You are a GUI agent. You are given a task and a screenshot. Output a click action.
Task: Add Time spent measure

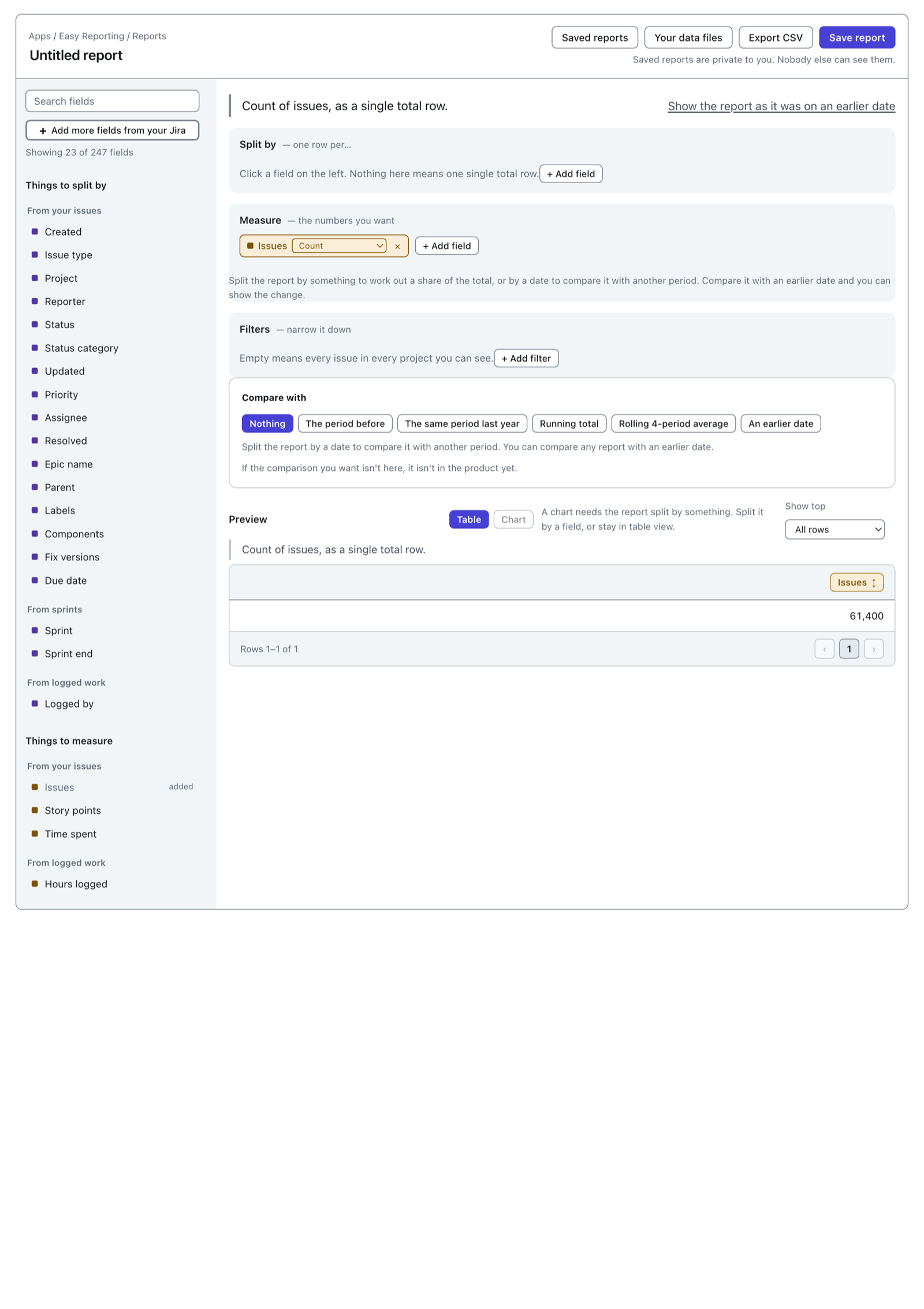[112, 834]
